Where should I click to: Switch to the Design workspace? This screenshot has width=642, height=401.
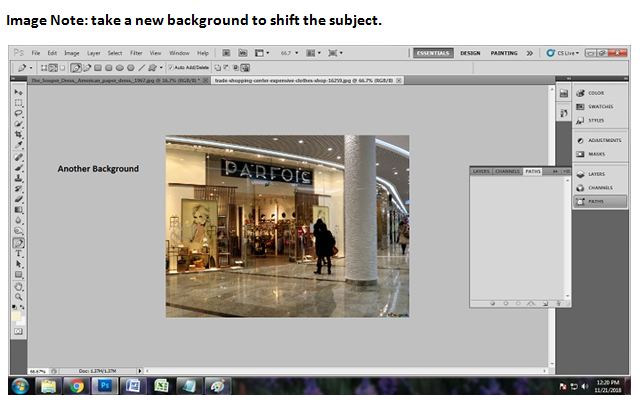[470, 53]
